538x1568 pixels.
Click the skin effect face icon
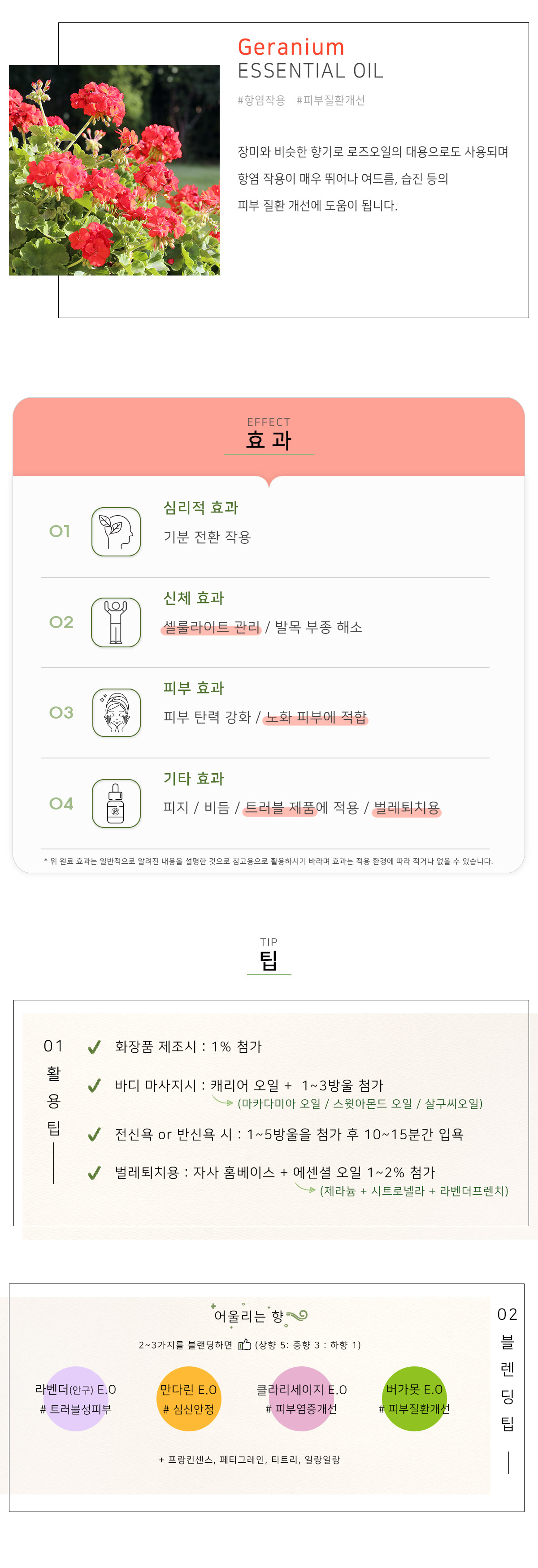(116, 712)
